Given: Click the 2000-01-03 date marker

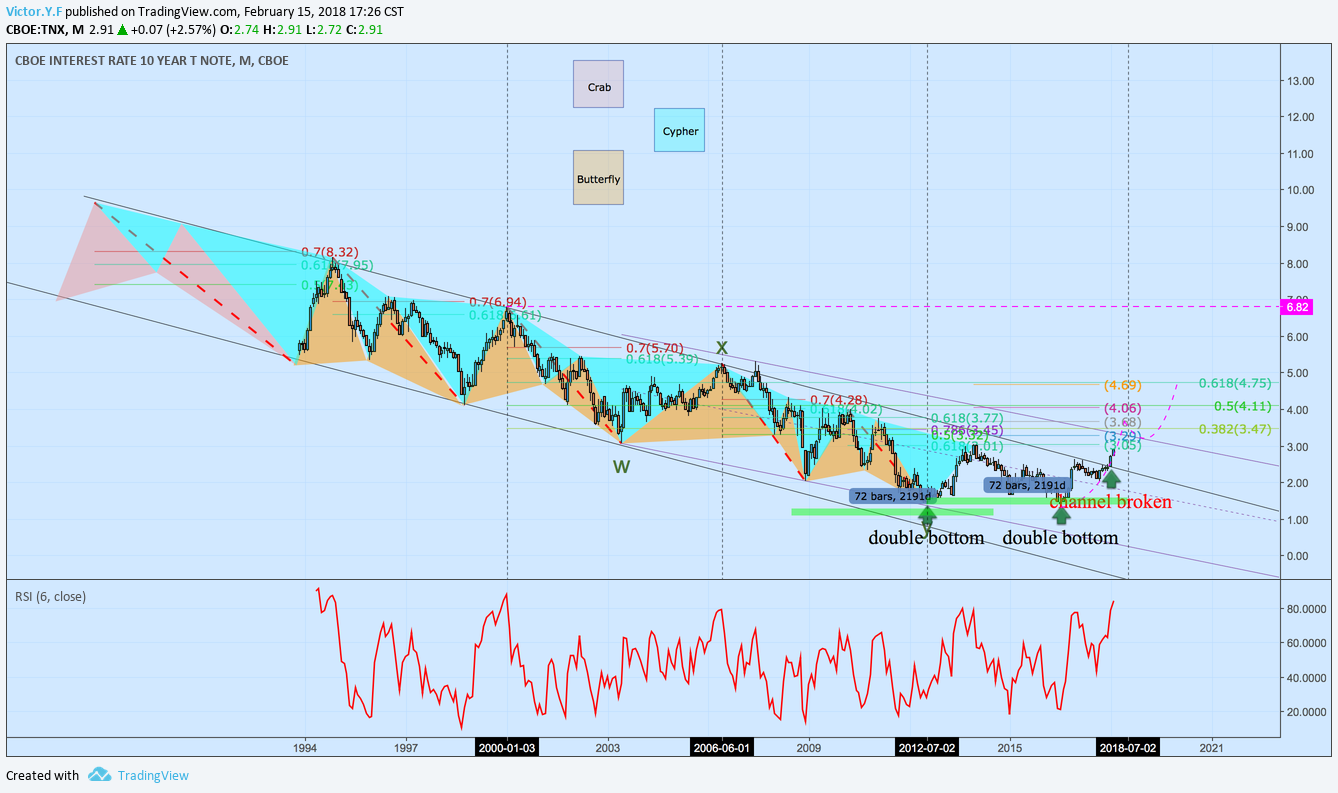Looking at the screenshot, I should [507, 747].
